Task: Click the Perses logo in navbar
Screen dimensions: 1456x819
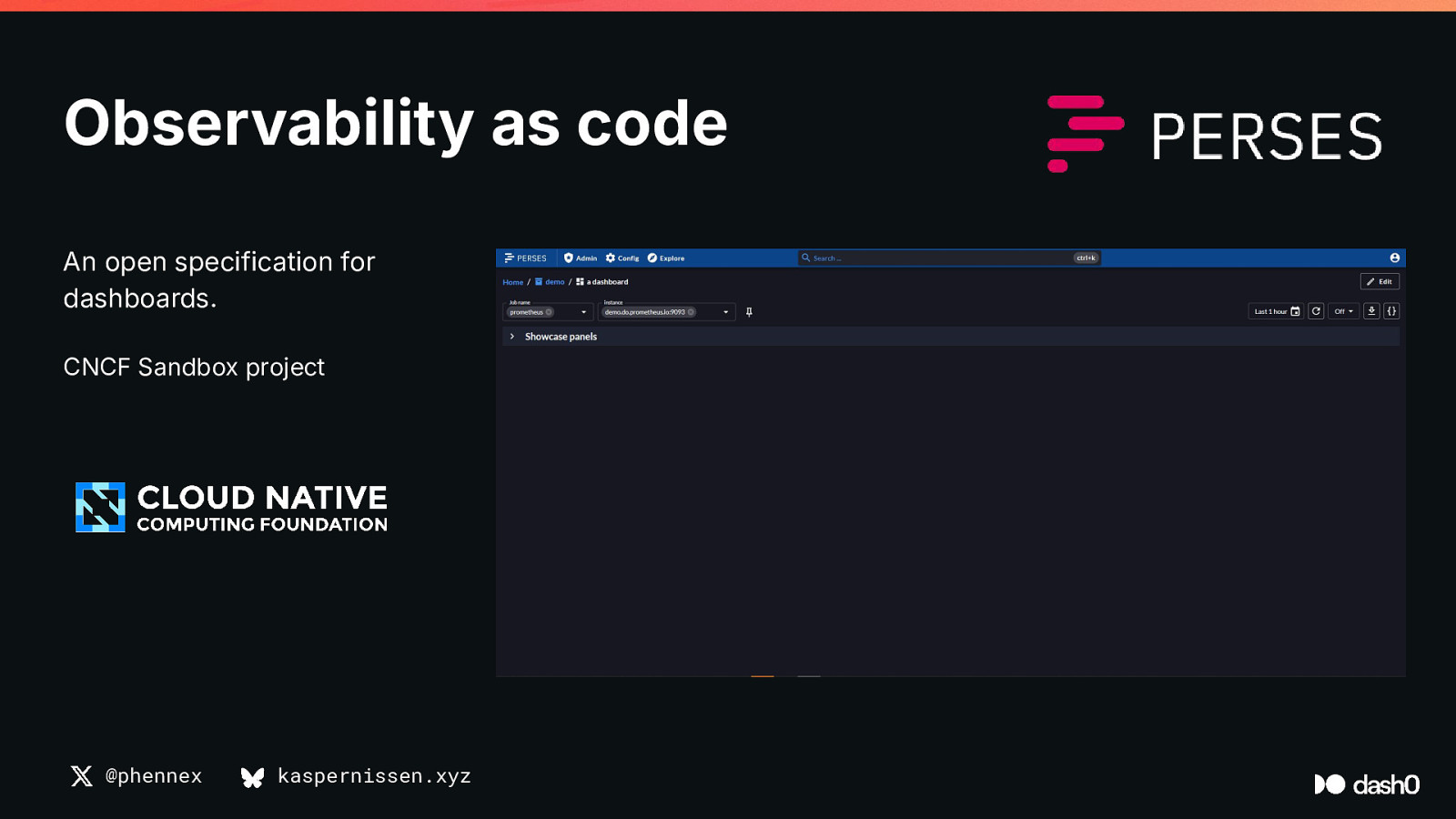Action: [525, 258]
